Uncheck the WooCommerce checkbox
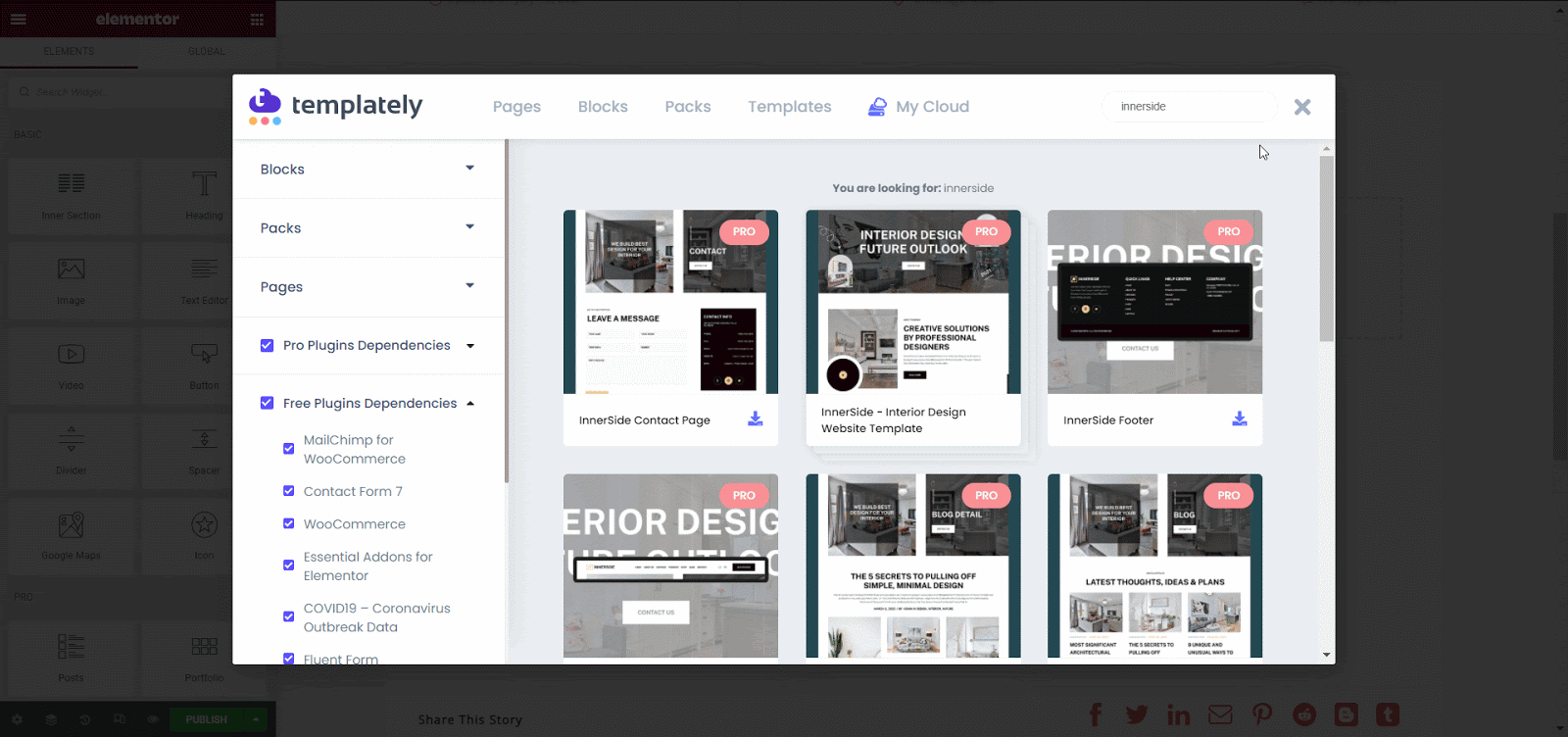The image size is (1568, 737). click(288, 523)
